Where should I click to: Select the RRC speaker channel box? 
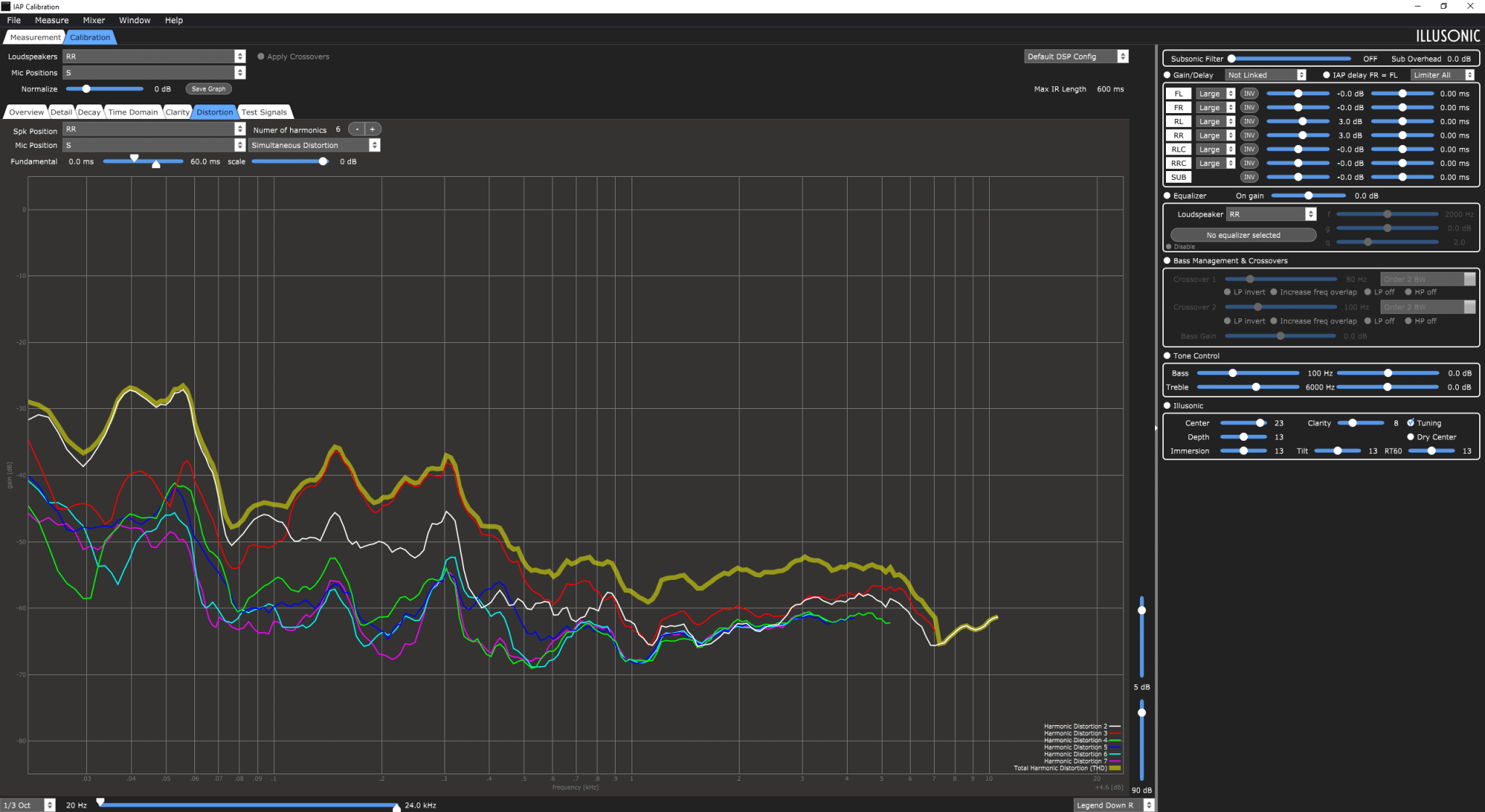point(1178,163)
